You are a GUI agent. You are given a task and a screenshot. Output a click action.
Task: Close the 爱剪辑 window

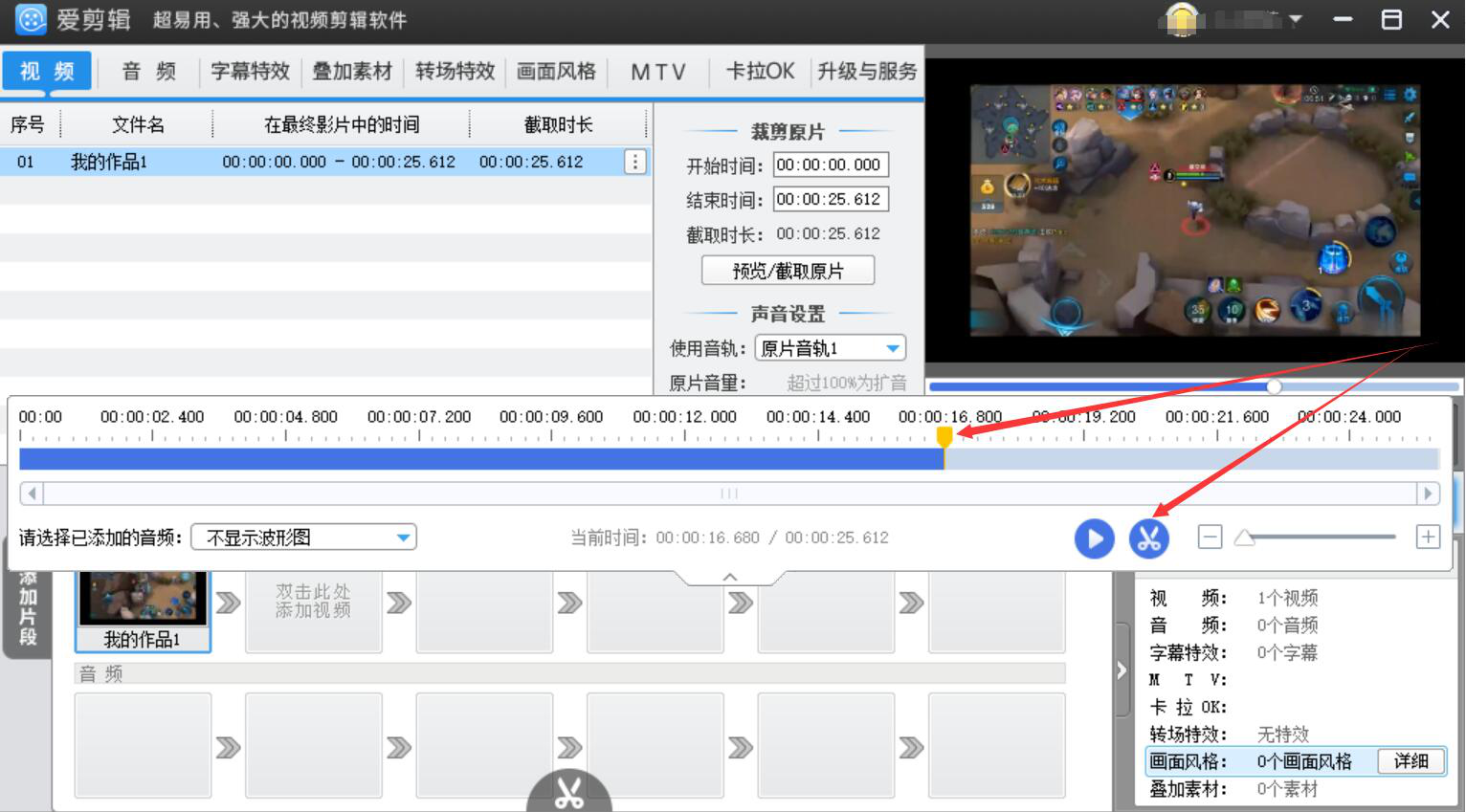[1440, 19]
